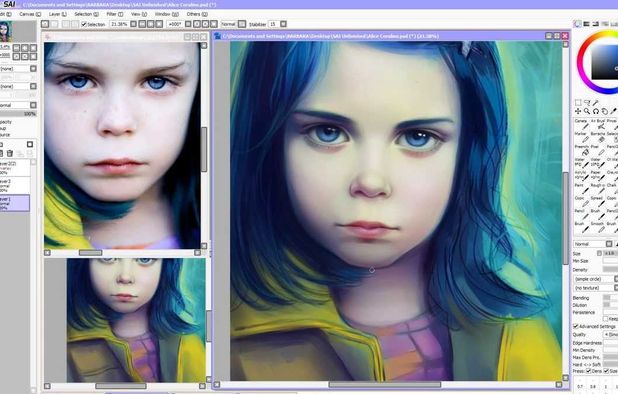The height and width of the screenshot is (394, 618).
Task: Click the navigator preview thumbnail
Action: 6,32
